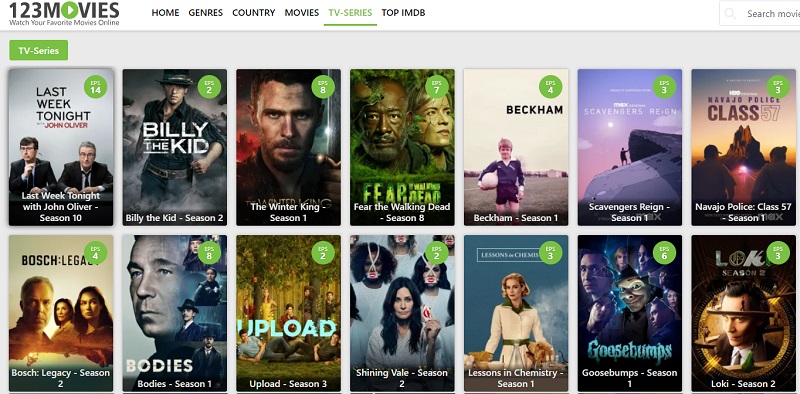Open Lessons in Chemistry poster

click(x=516, y=313)
